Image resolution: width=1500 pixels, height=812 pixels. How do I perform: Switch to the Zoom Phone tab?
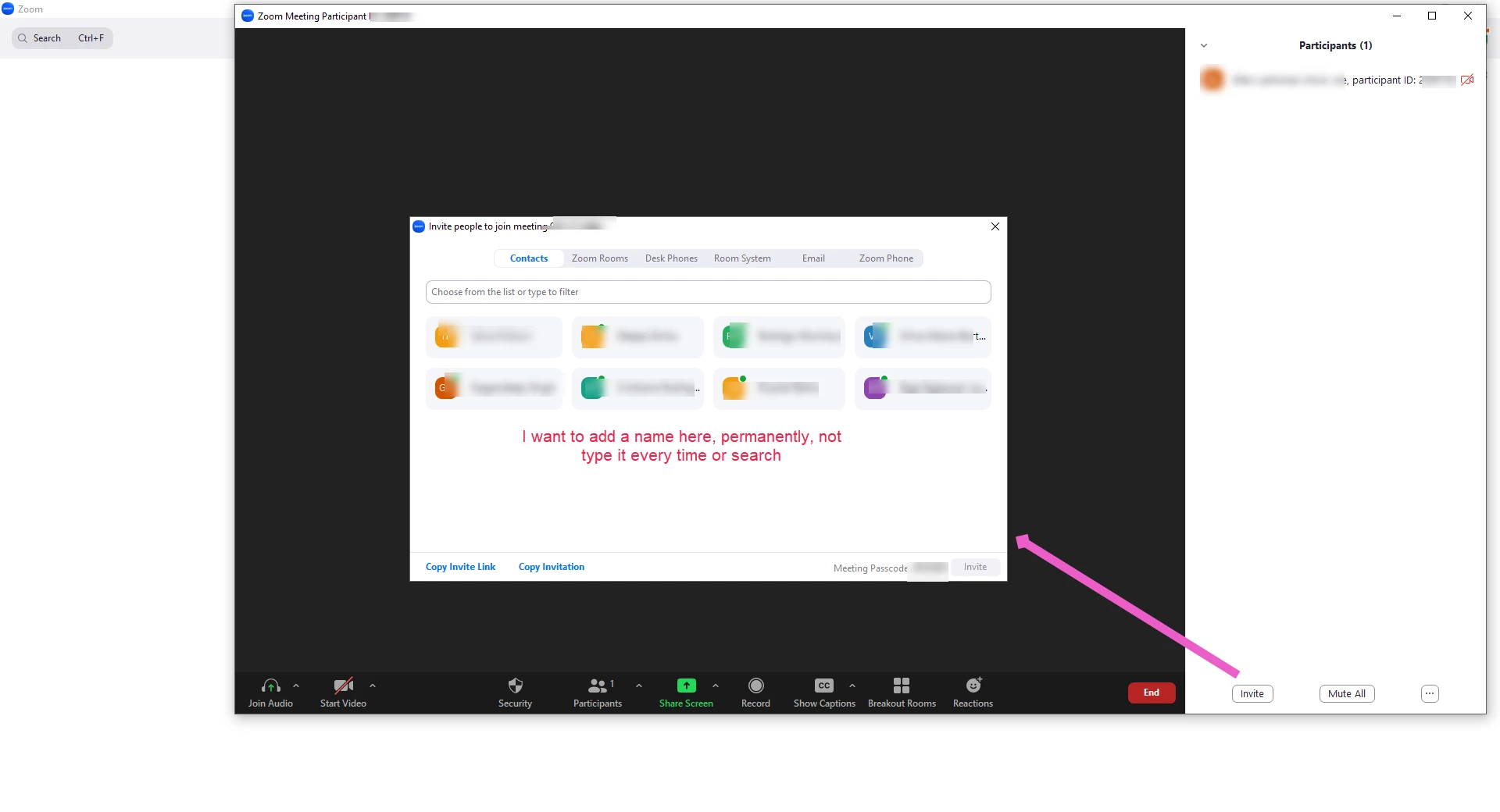tap(886, 258)
